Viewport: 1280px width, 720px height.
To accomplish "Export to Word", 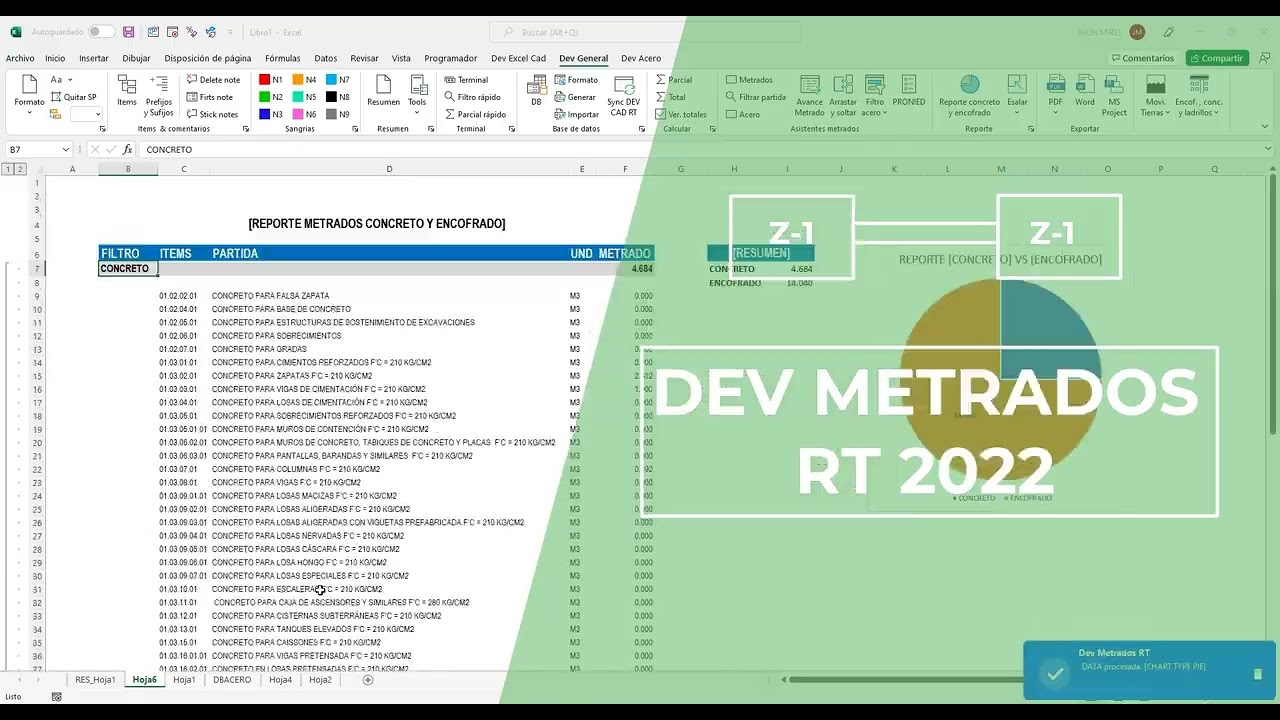I will coord(1084,91).
